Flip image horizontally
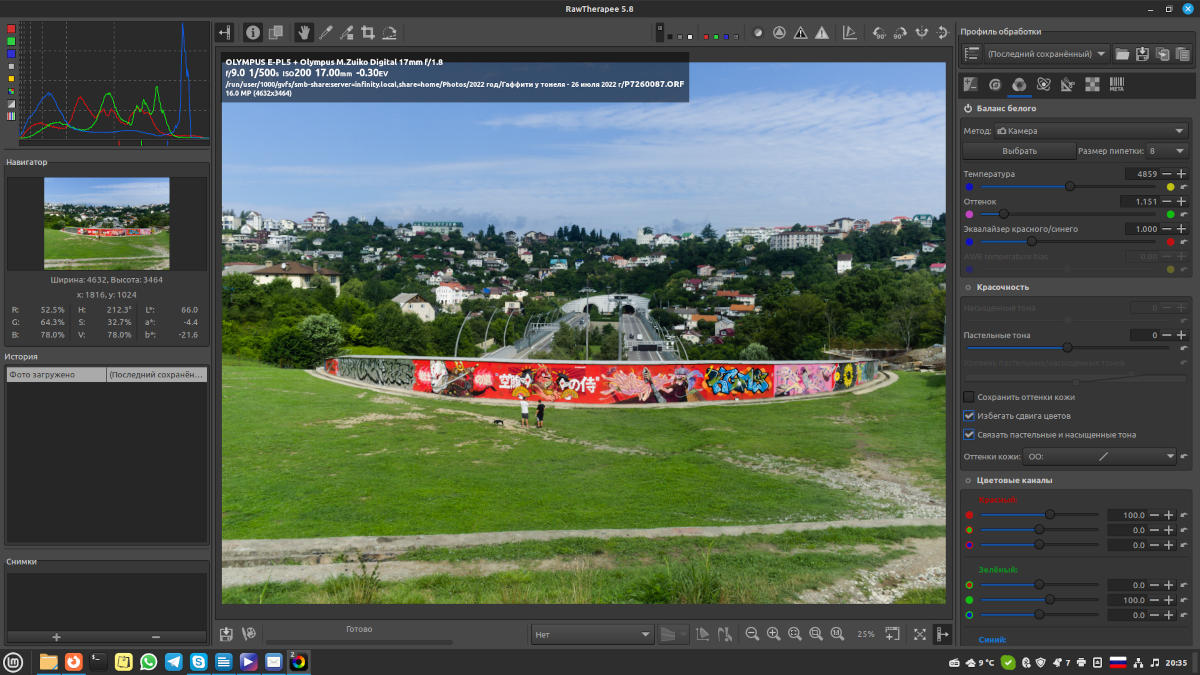Screen dimensions: 1200x675 click(x=921, y=32)
